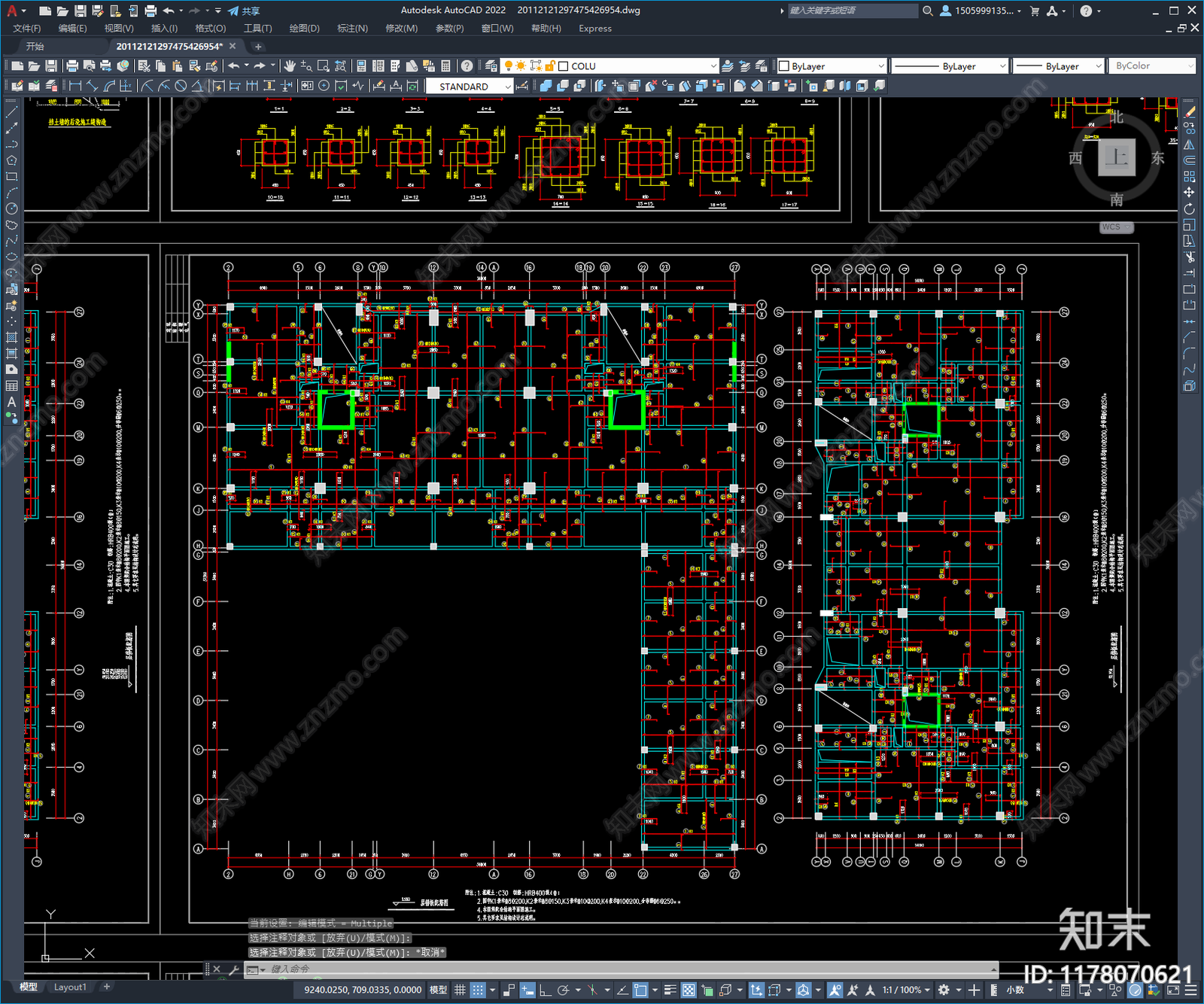Toggle the drawing grid display

(x=460, y=990)
